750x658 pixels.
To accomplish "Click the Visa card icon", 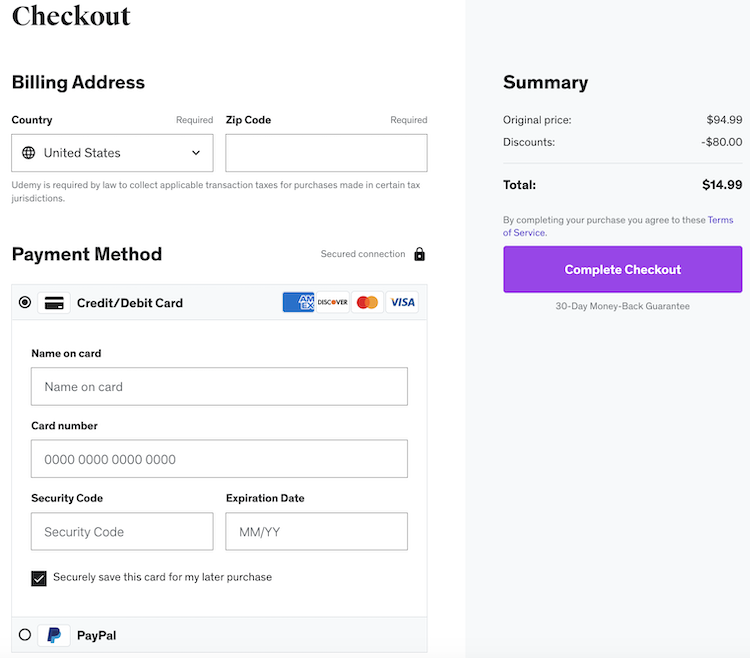I will pos(402,302).
